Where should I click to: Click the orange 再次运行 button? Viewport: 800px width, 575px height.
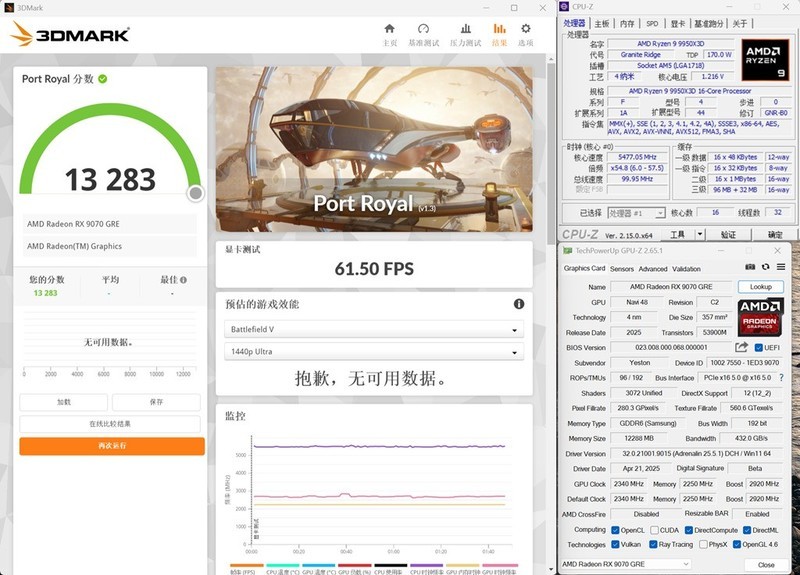[x=112, y=446]
